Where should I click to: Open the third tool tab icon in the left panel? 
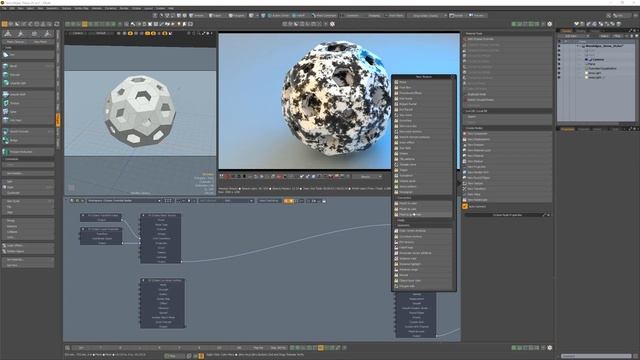click(x=34, y=34)
